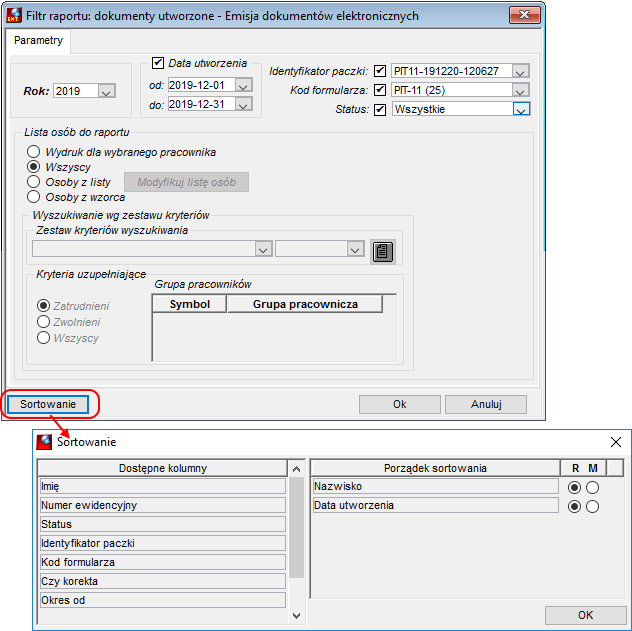Open the Rok year dropdown
The image size is (632, 631).
(106, 91)
